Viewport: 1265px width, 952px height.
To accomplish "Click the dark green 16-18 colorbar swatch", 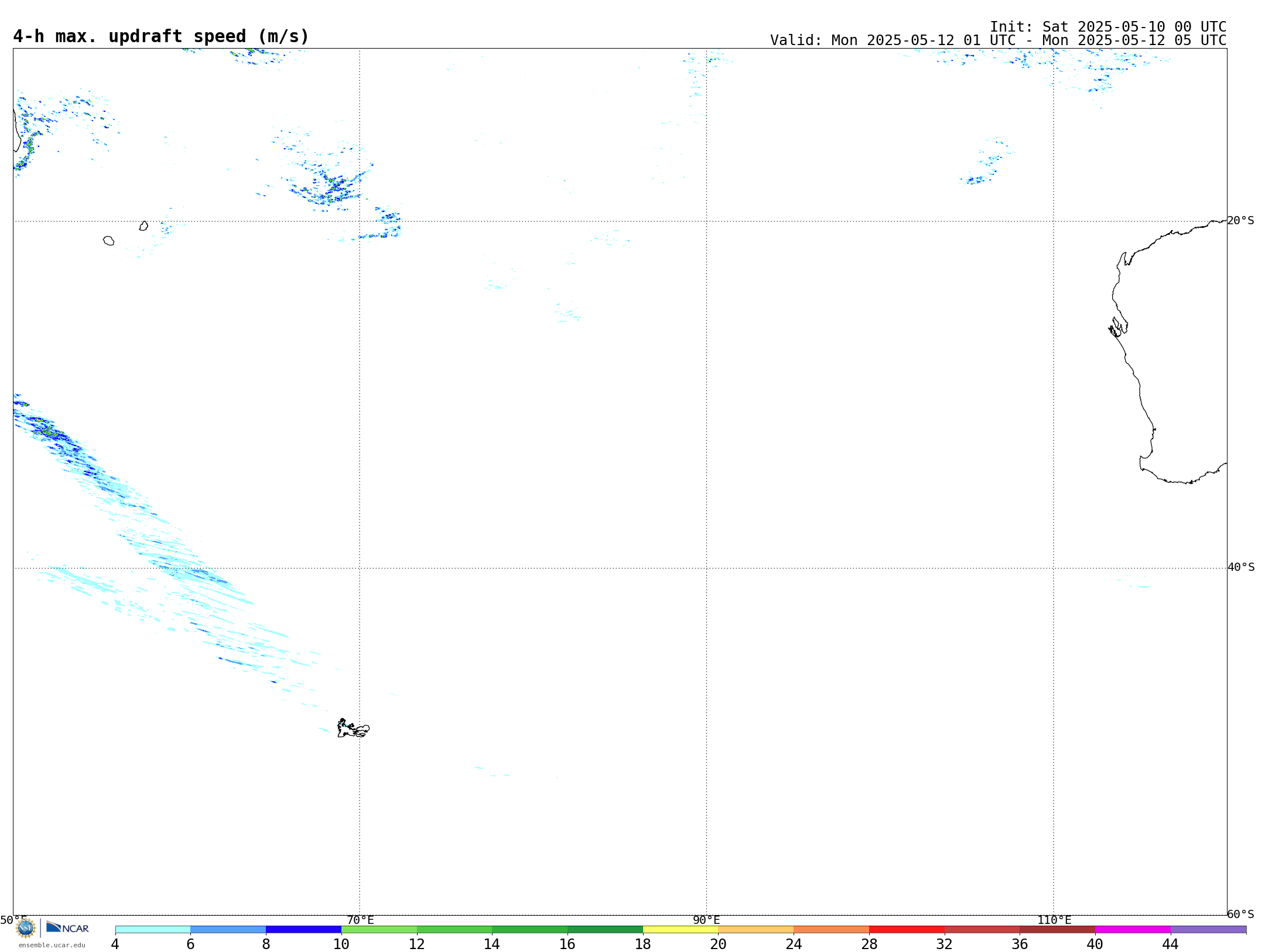I will coord(605,930).
